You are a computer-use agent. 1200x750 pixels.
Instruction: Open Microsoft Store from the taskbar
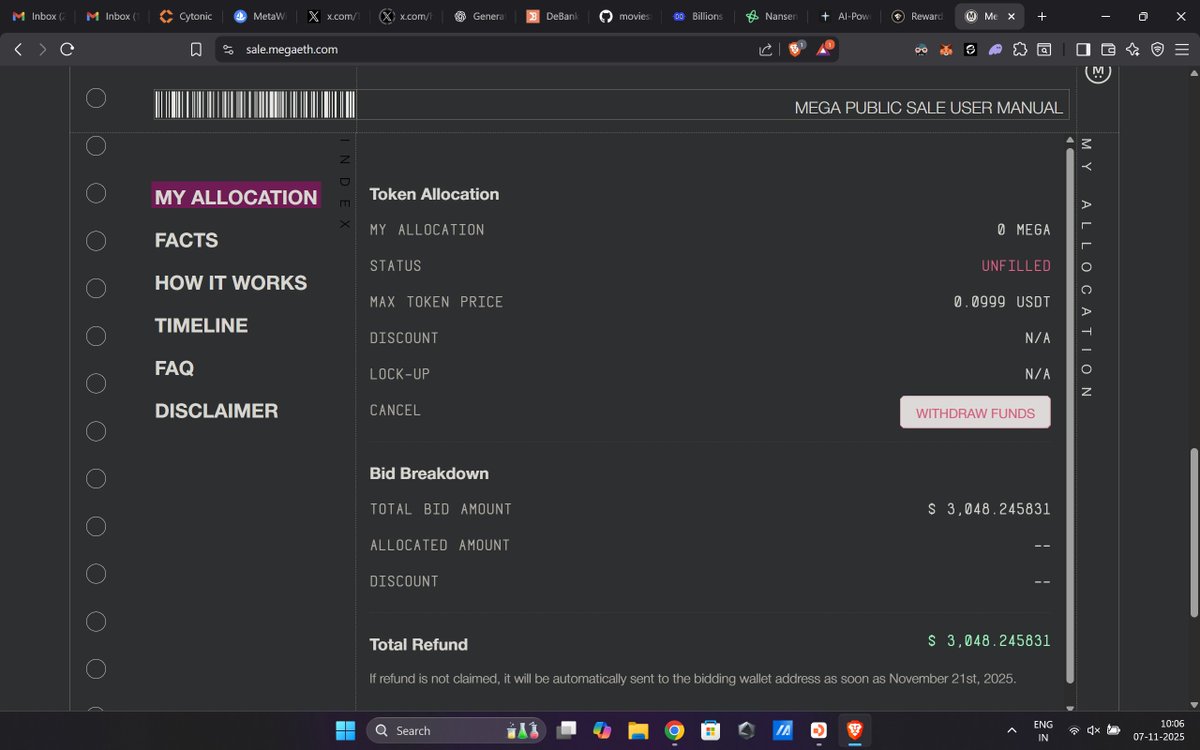click(x=710, y=730)
